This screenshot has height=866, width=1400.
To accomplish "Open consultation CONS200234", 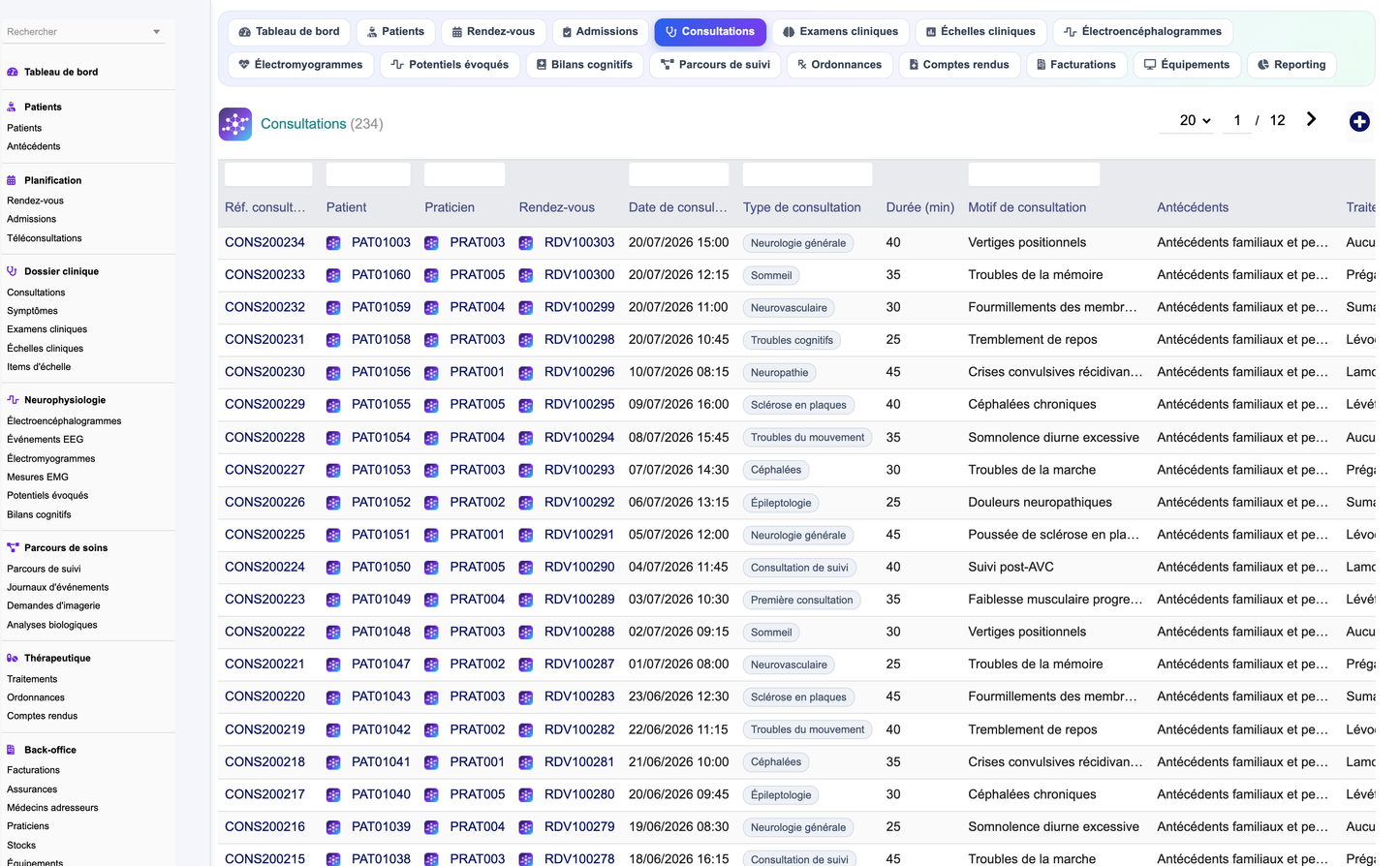I will coord(264,242).
